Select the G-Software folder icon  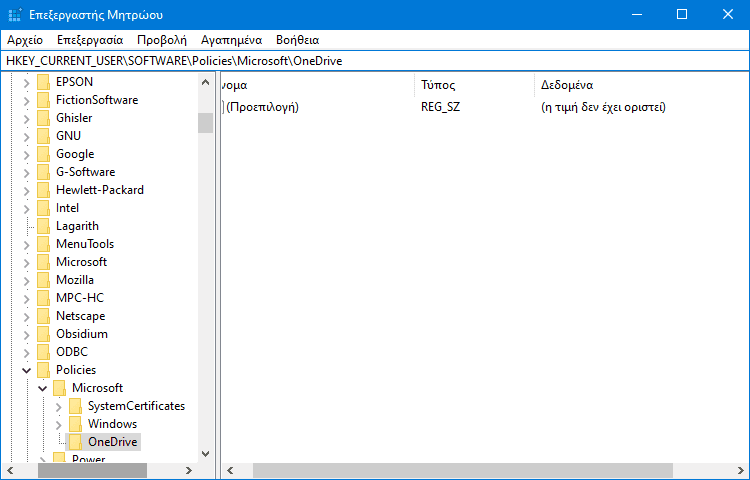(x=44, y=172)
